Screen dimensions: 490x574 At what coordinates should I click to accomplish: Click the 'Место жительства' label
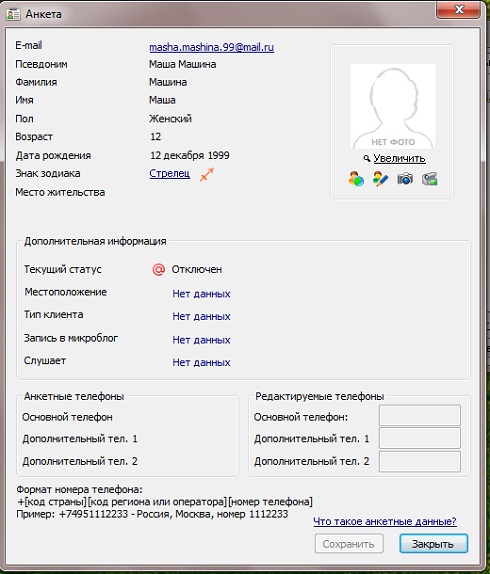[60, 192]
